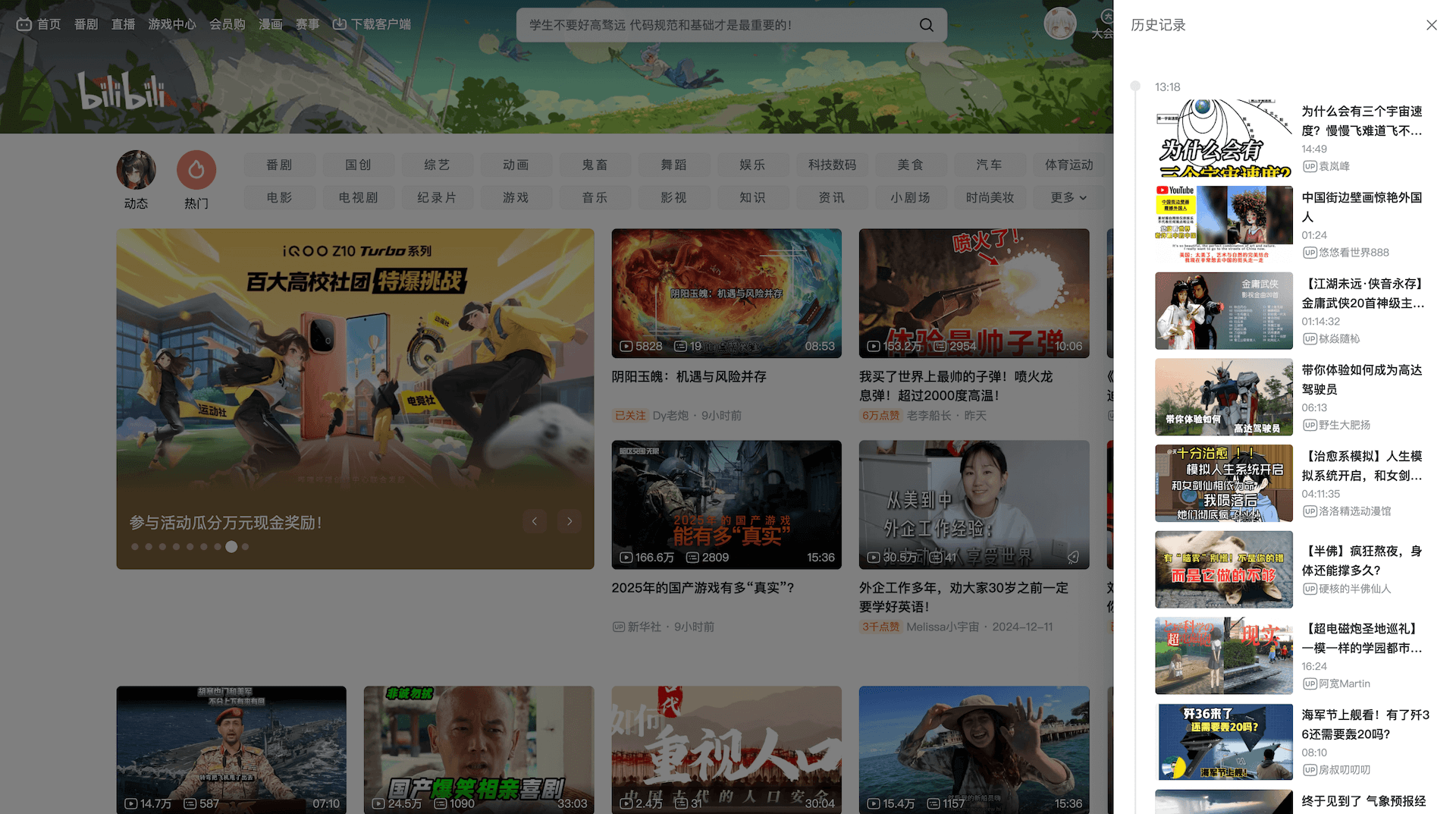1456x814 pixels.
Task: Open 赛事 in the header
Action: [x=307, y=24]
